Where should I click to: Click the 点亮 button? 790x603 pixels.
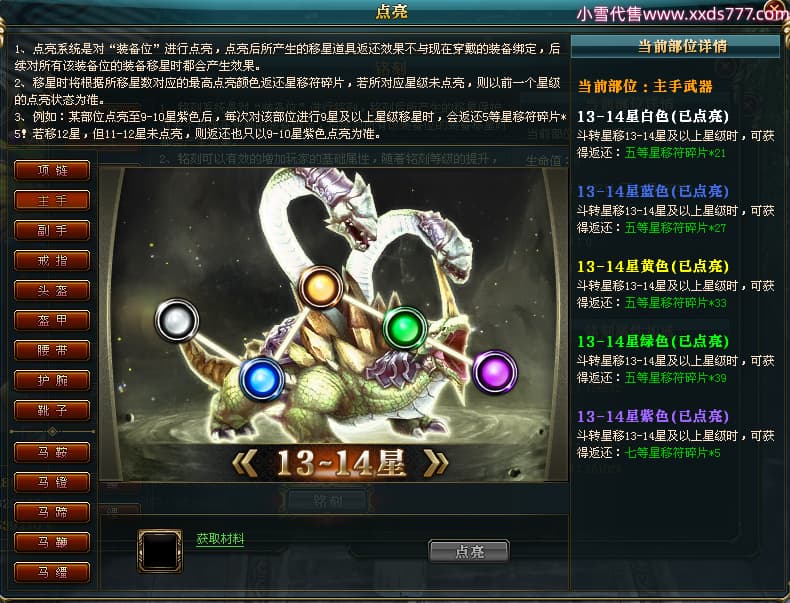pos(469,552)
